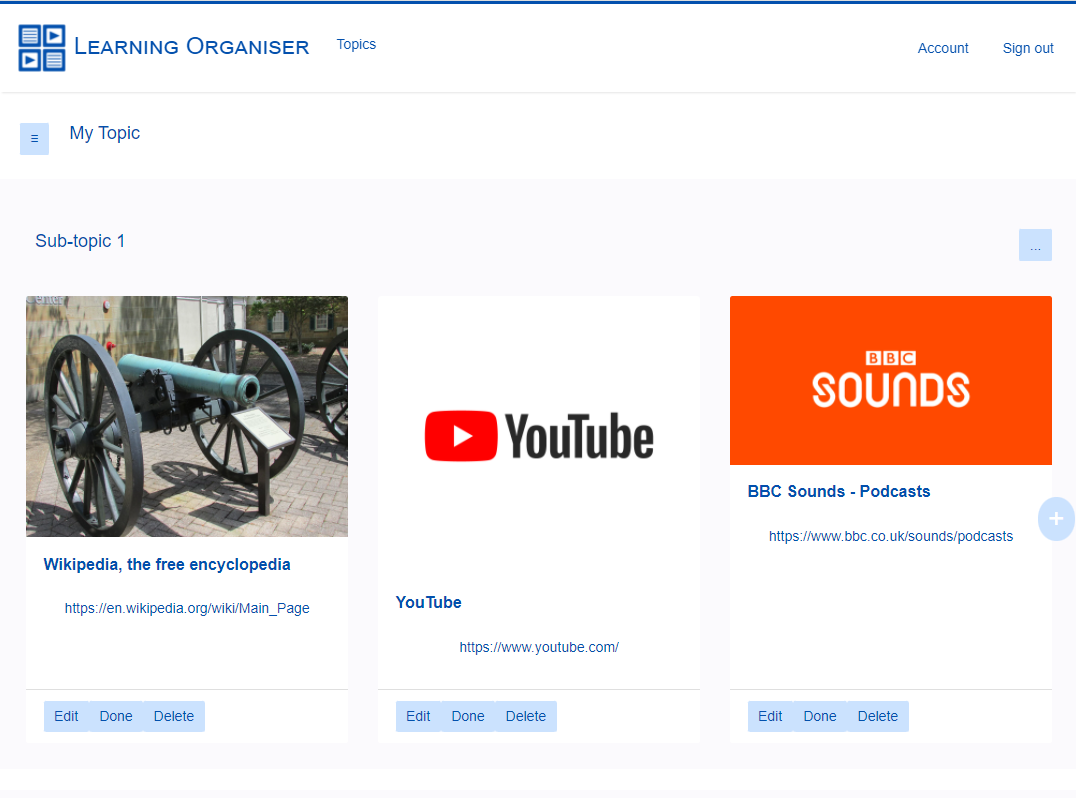This screenshot has width=1076, height=798.
Task: Click the BBC Sounds banner image
Action: pyautogui.click(x=890, y=380)
